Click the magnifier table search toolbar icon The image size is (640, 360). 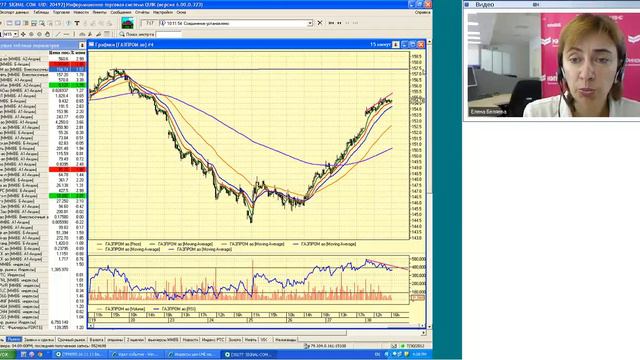pos(42,23)
